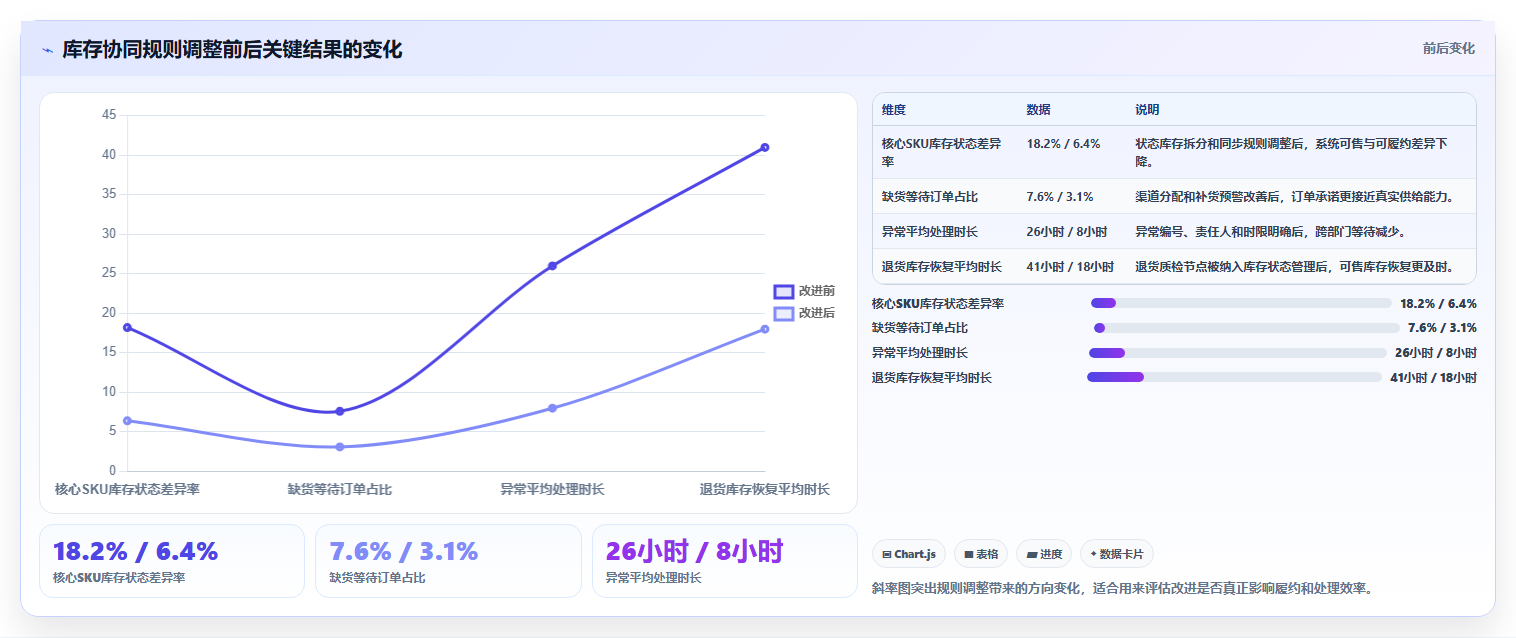Image resolution: width=1516 pixels, height=638 pixels.
Task: Click the footer note starting 斜率图突出
Action: tap(1122, 588)
